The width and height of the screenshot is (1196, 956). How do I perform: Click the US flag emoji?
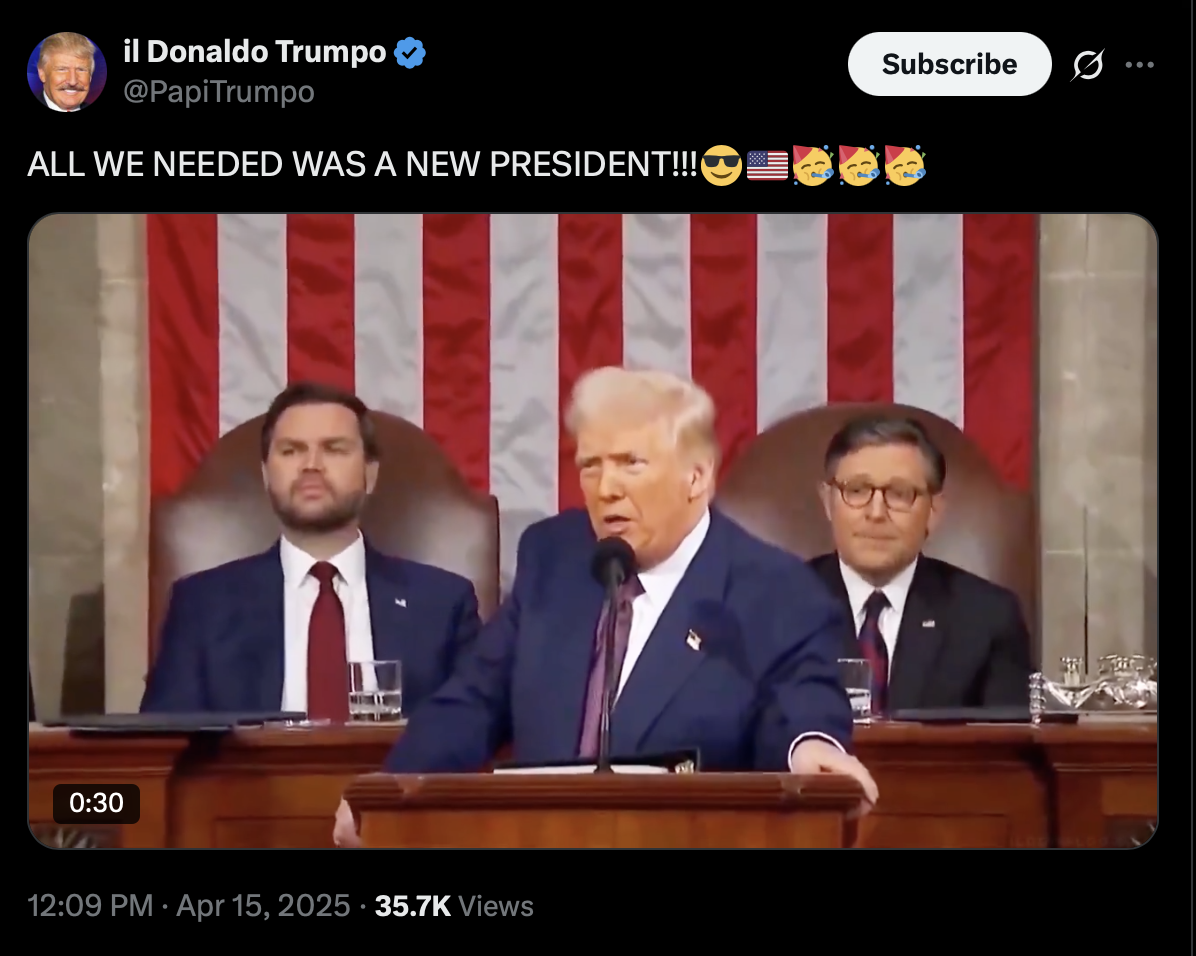click(x=767, y=165)
